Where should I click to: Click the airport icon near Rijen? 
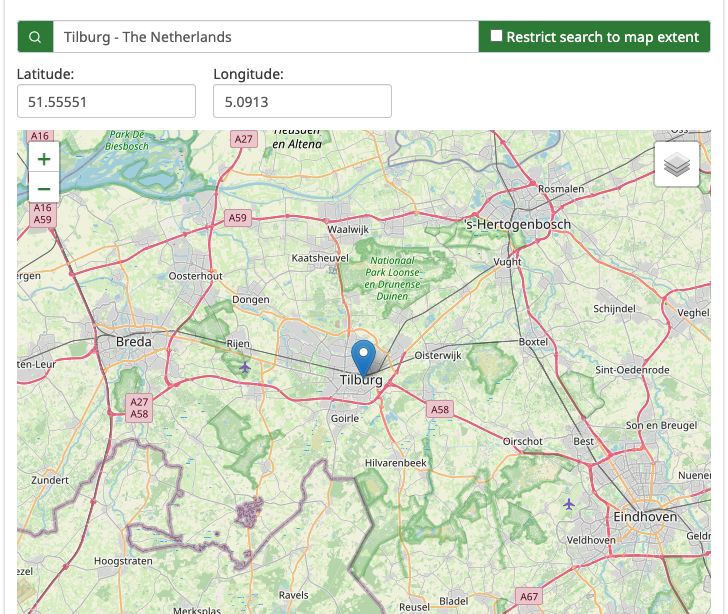point(245,368)
